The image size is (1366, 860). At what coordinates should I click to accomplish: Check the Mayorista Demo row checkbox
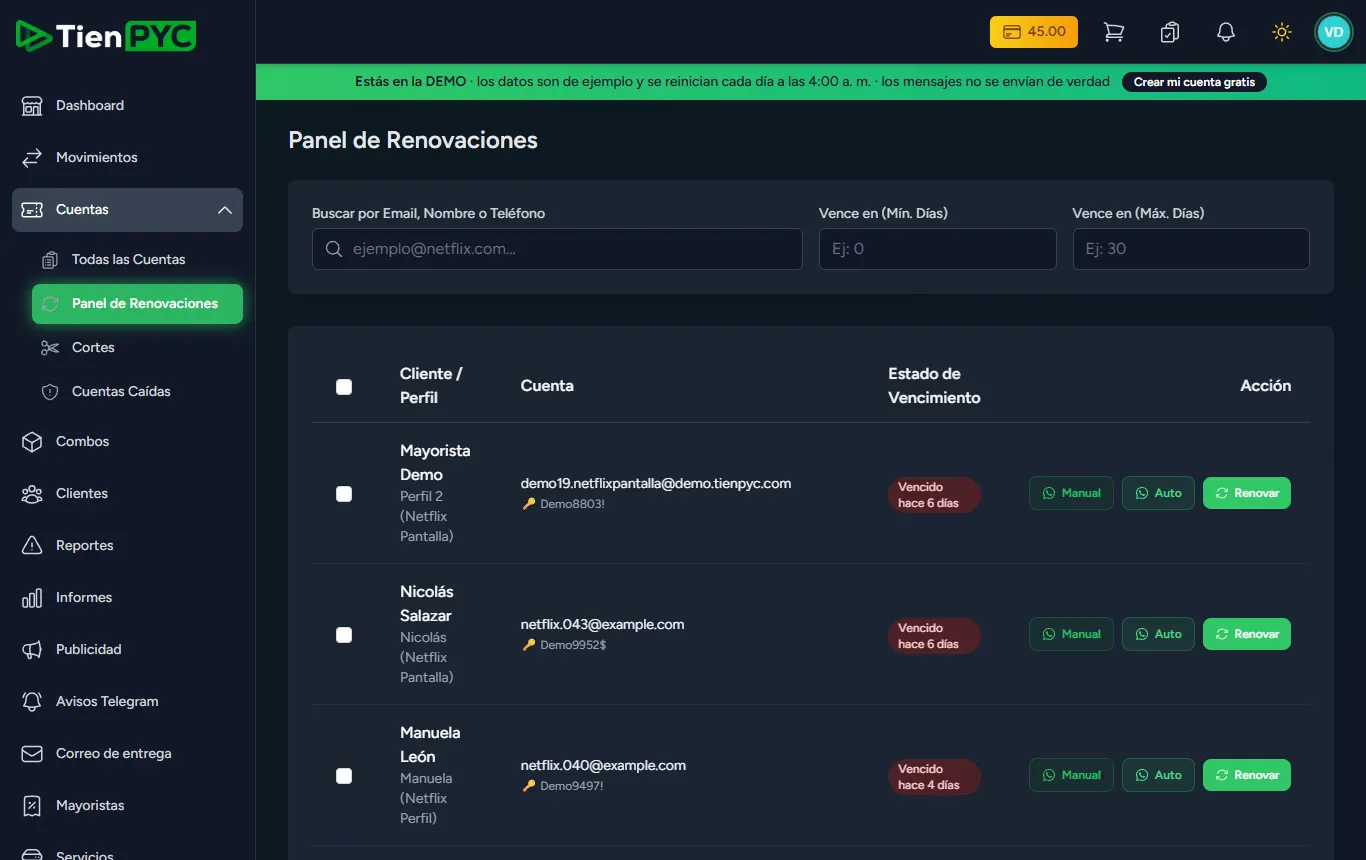[344, 494]
